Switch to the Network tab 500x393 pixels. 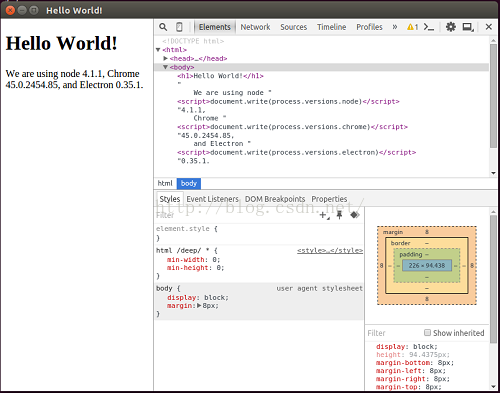click(x=255, y=27)
